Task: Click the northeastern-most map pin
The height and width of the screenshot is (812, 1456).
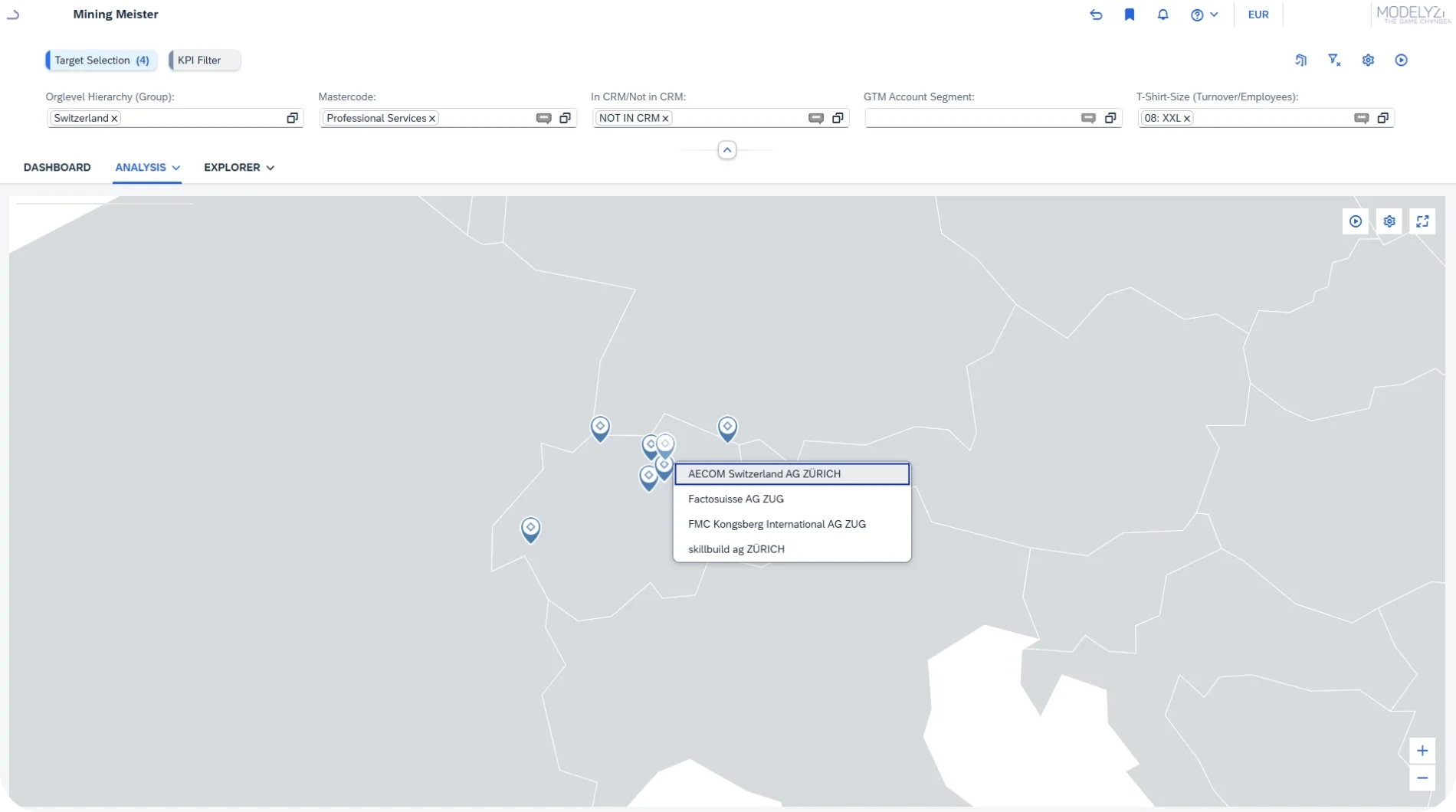Action: point(727,428)
